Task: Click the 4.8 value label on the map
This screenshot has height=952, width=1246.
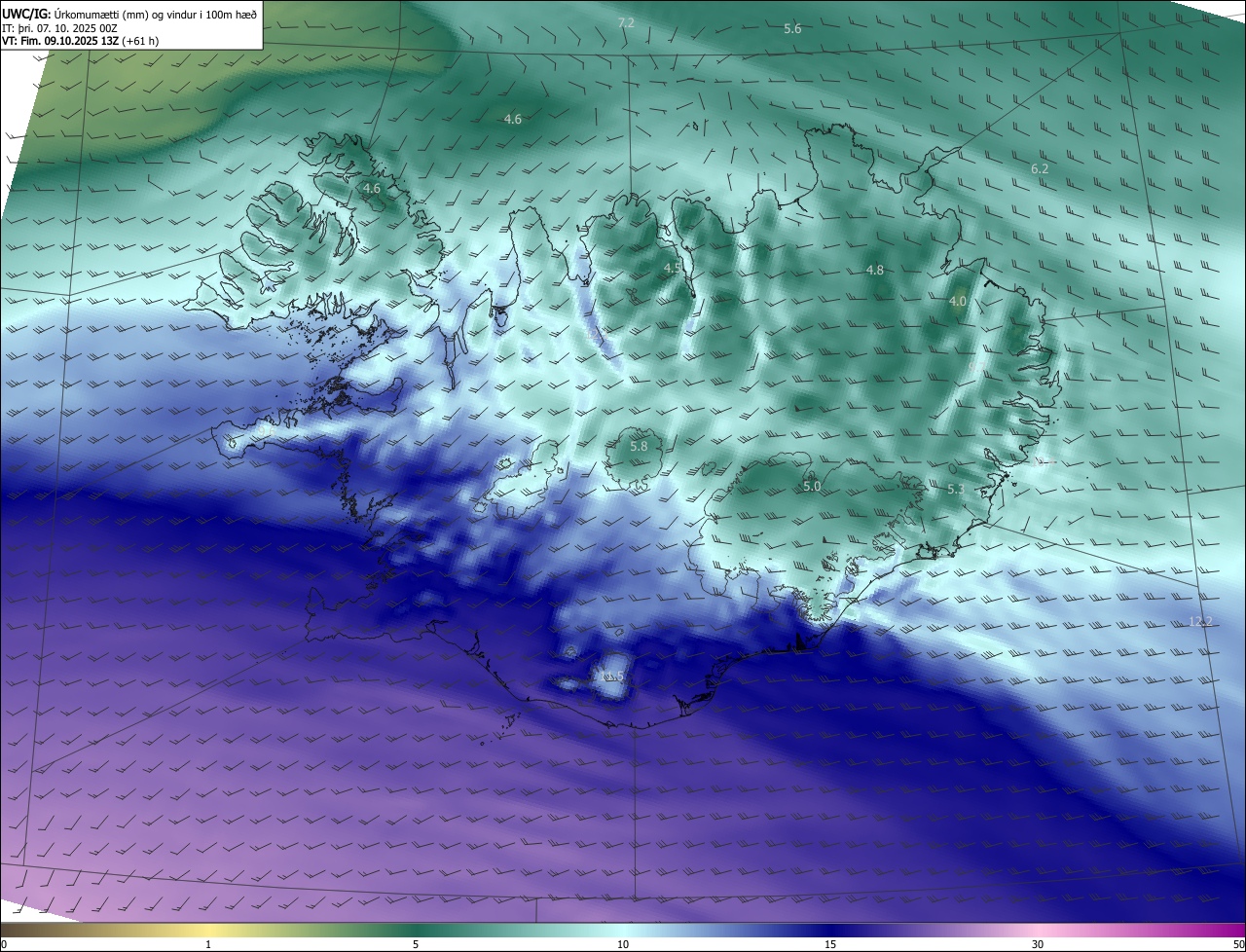Action: 875,271
